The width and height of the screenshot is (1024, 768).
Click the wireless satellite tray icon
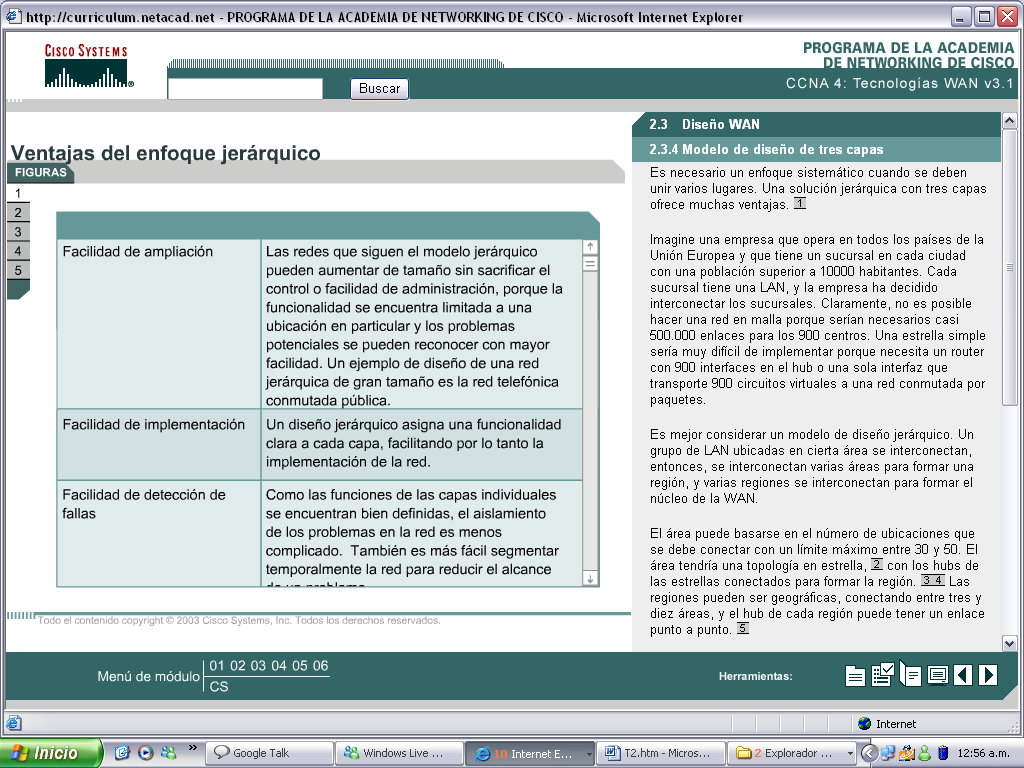point(906,753)
